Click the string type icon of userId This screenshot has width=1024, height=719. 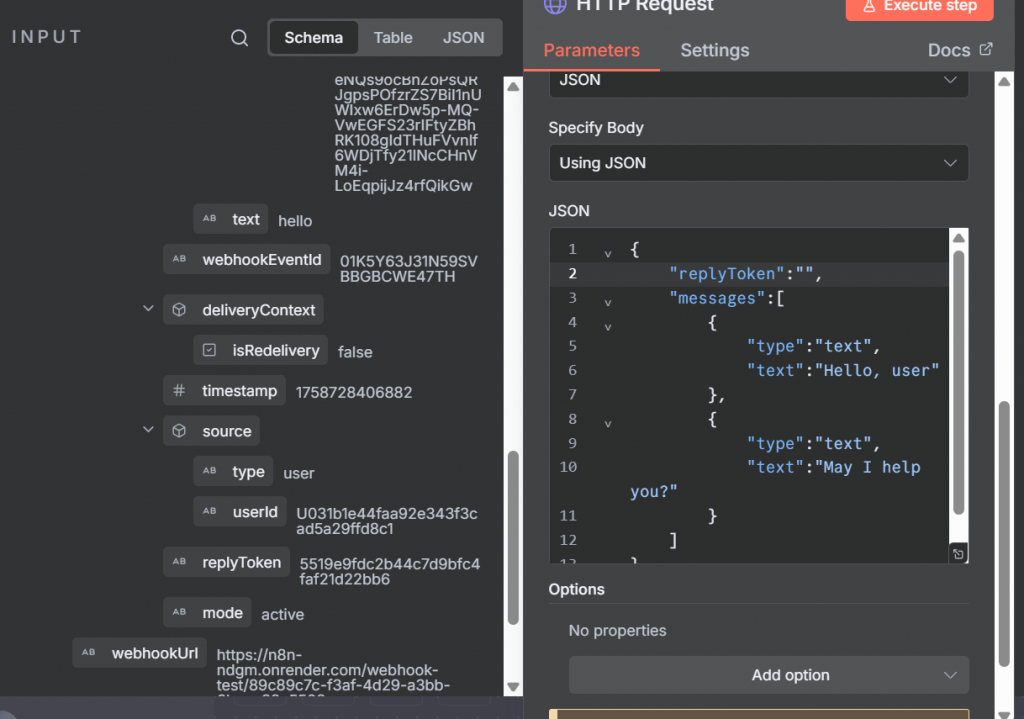tap(210, 511)
